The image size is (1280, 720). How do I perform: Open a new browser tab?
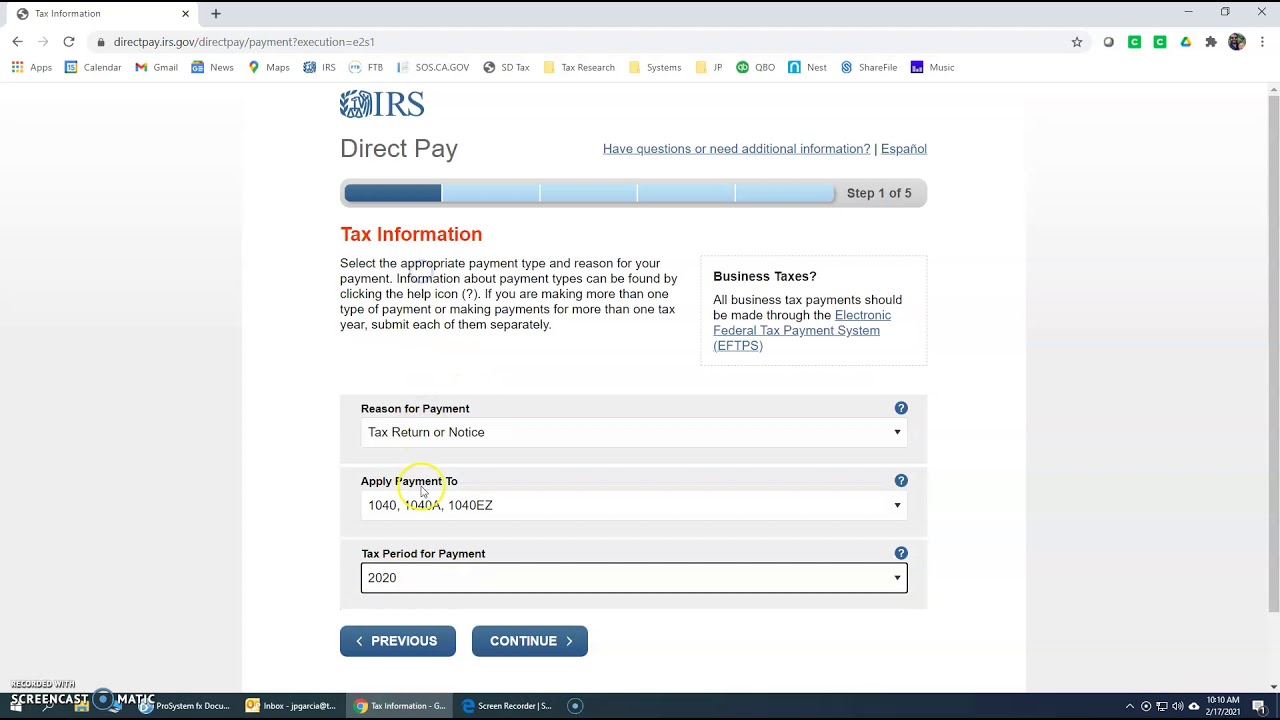click(x=215, y=14)
